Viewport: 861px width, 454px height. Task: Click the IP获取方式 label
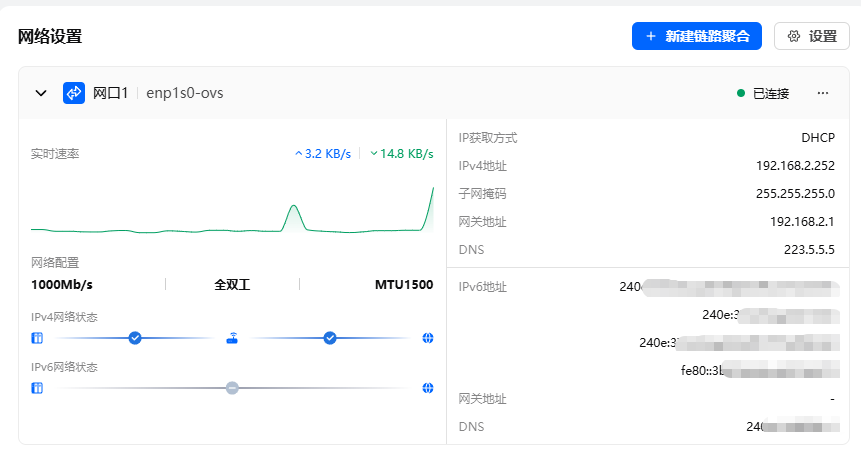[x=488, y=138]
